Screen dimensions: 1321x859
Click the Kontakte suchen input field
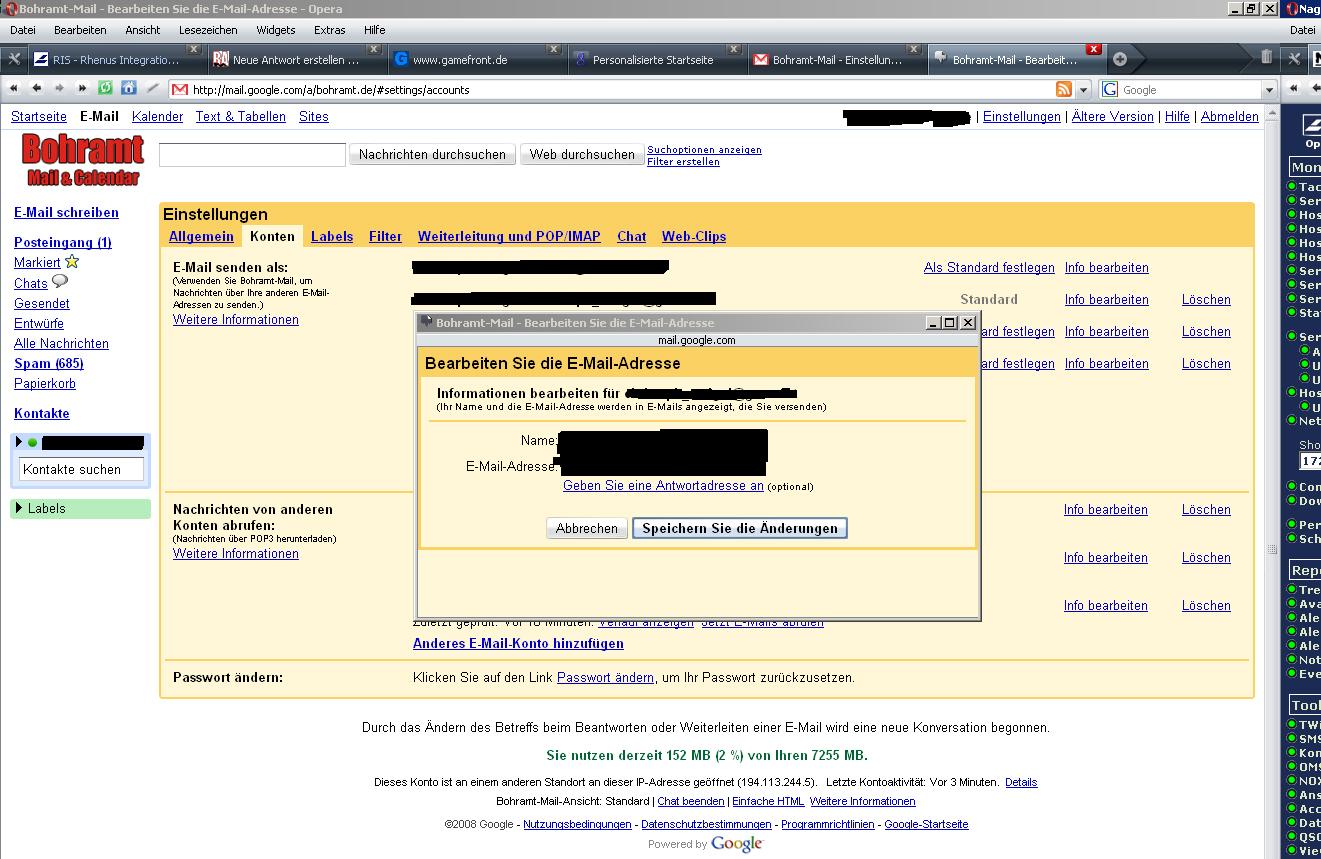[81, 469]
